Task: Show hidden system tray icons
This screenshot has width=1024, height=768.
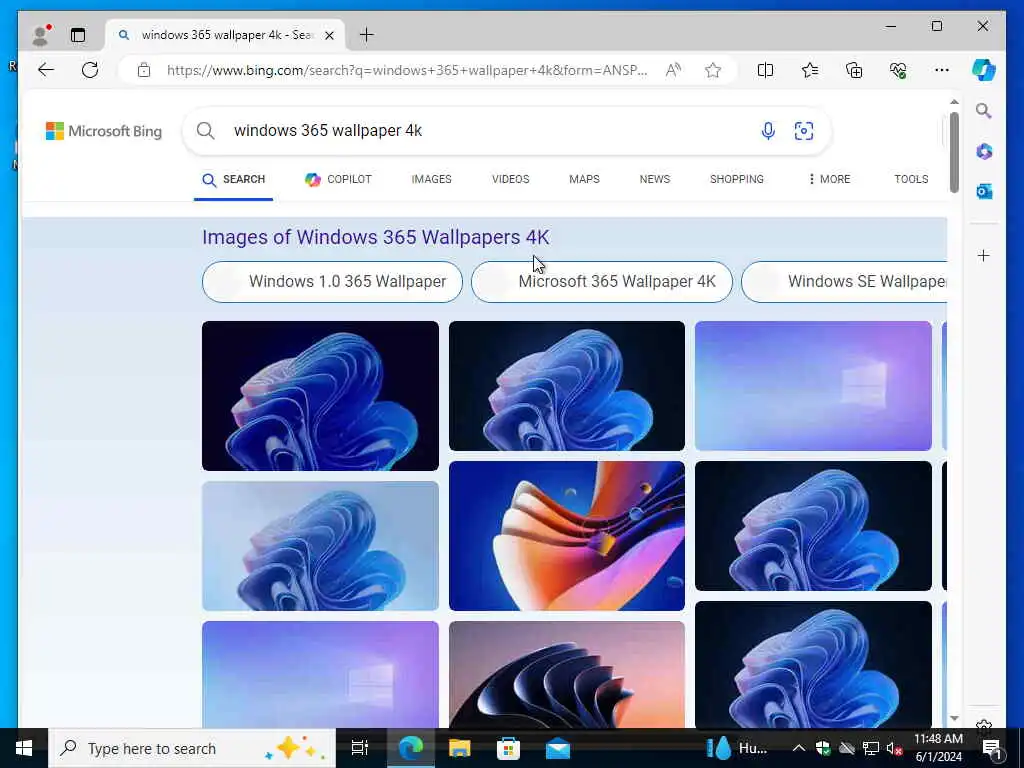Action: point(799,748)
